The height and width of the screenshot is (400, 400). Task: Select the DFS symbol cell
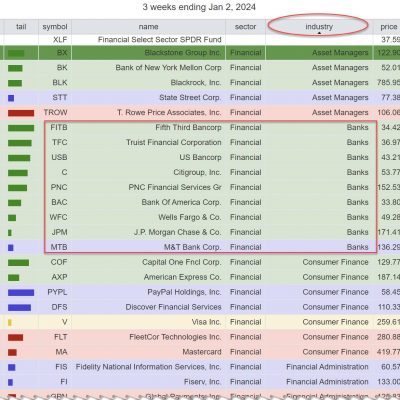(59, 307)
